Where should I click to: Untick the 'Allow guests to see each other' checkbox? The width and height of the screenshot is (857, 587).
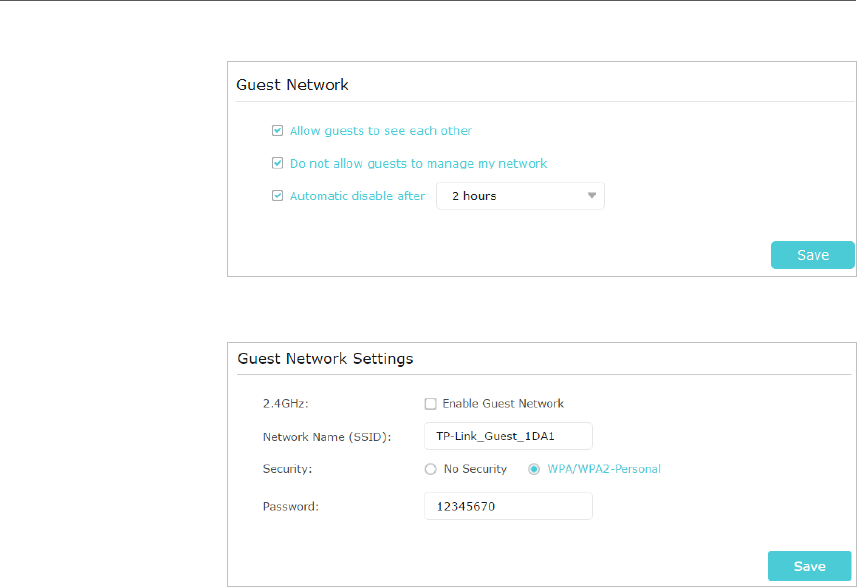[x=278, y=131]
